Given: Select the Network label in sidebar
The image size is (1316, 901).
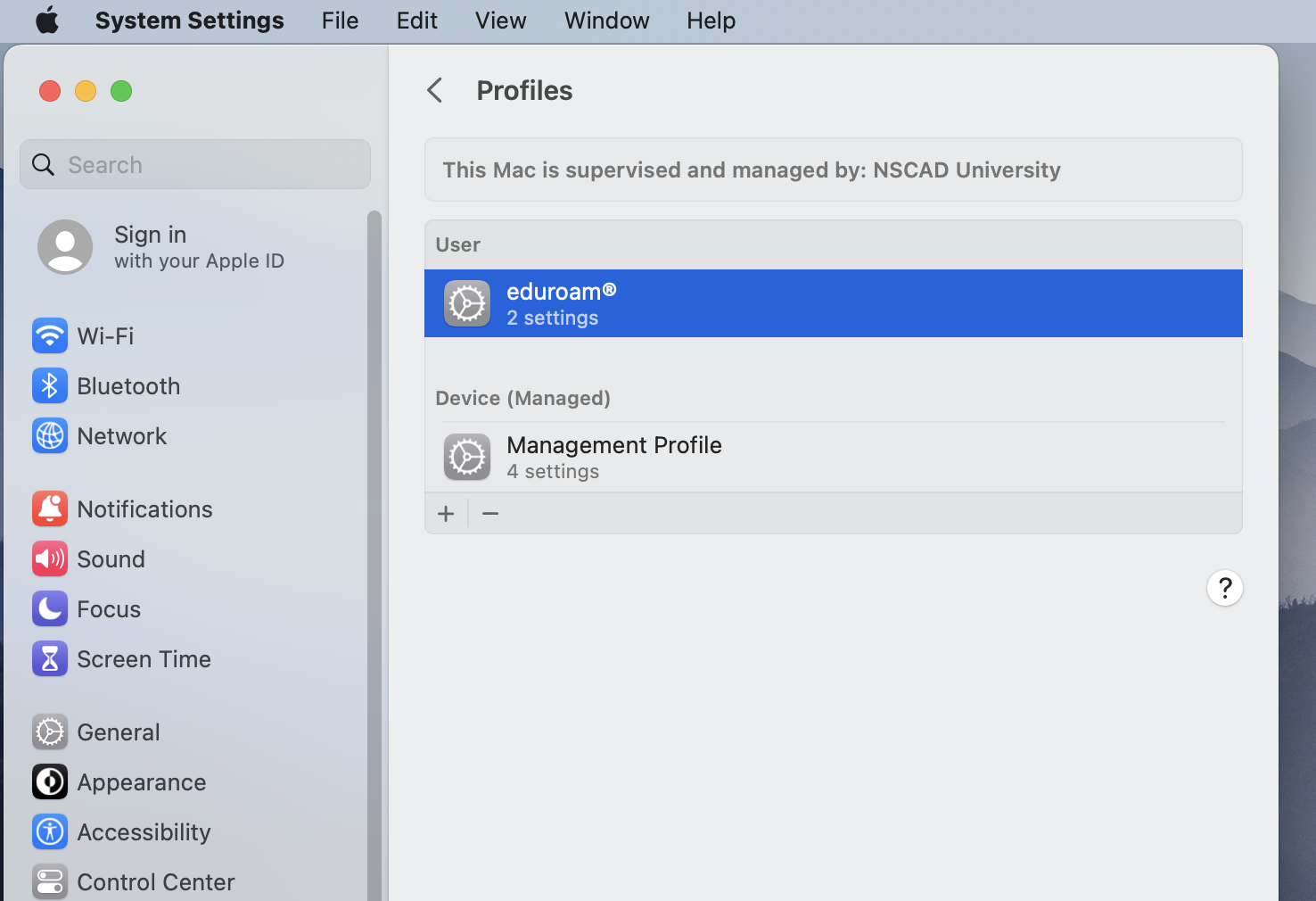Looking at the screenshot, I should tap(122, 436).
